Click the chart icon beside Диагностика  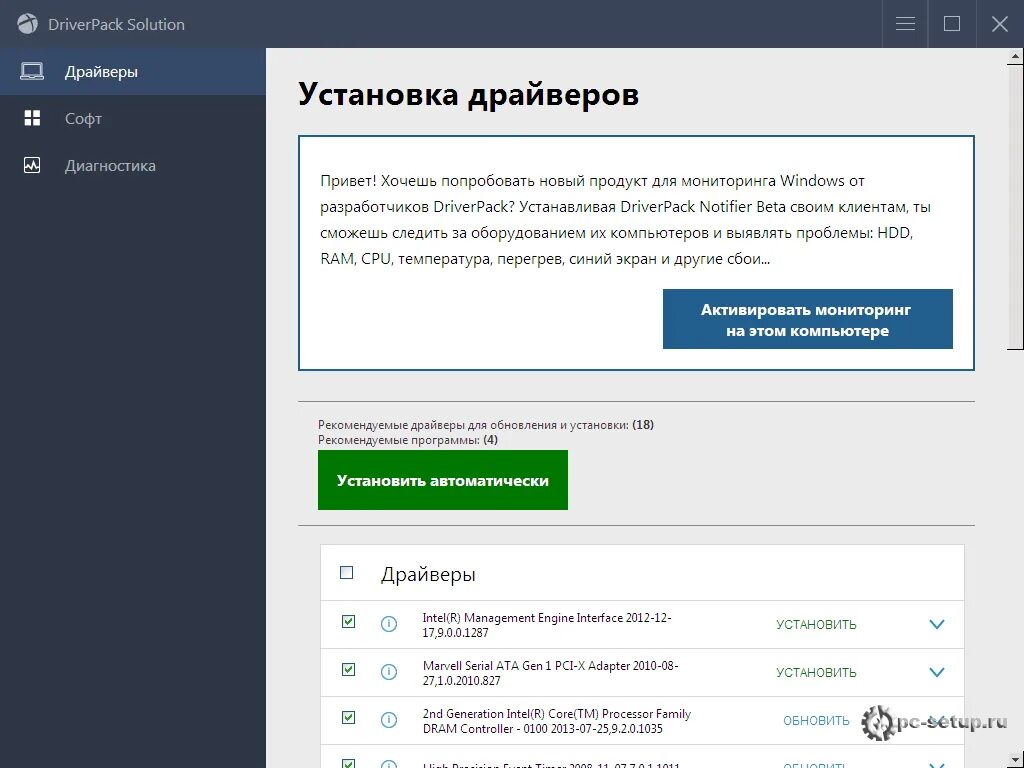(x=32, y=165)
